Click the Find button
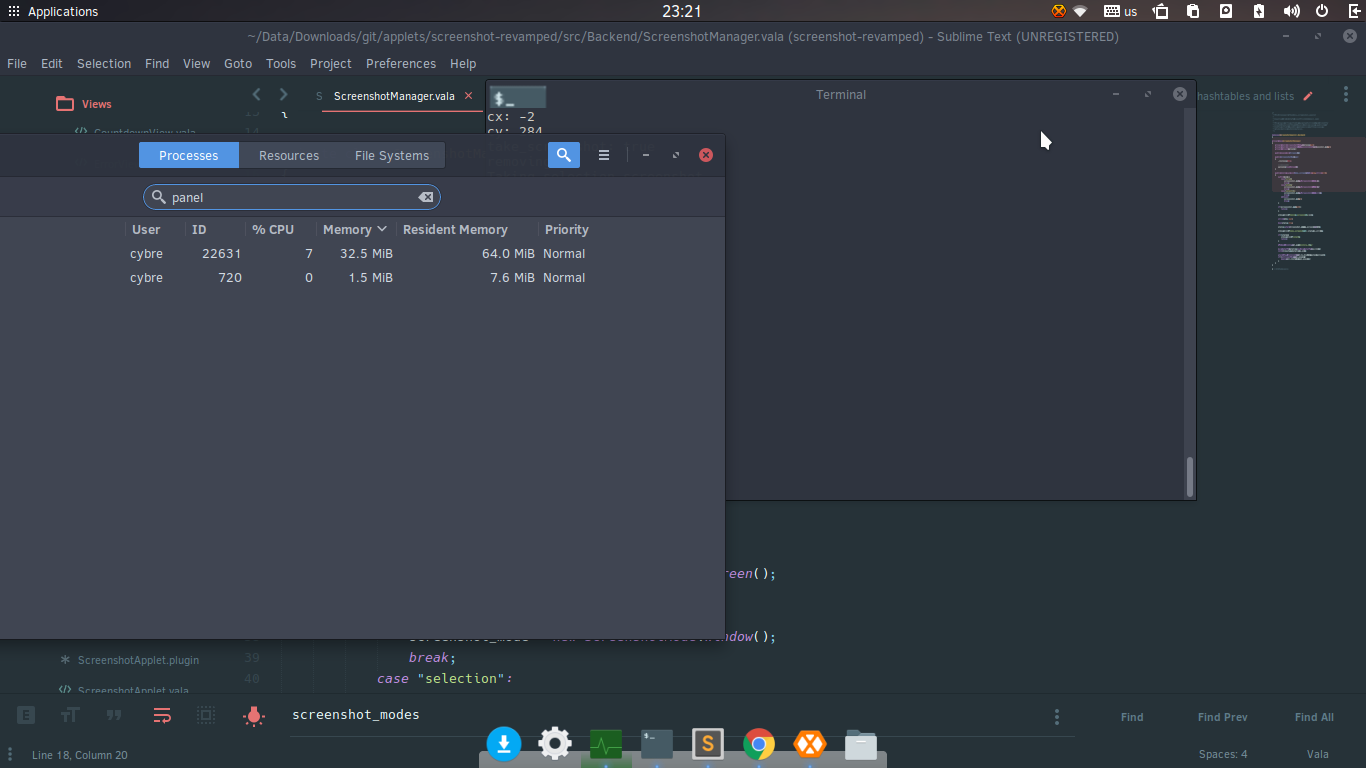Image resolution: width=1366 pixels, height=768 pixels. (x=1132, y=717)
